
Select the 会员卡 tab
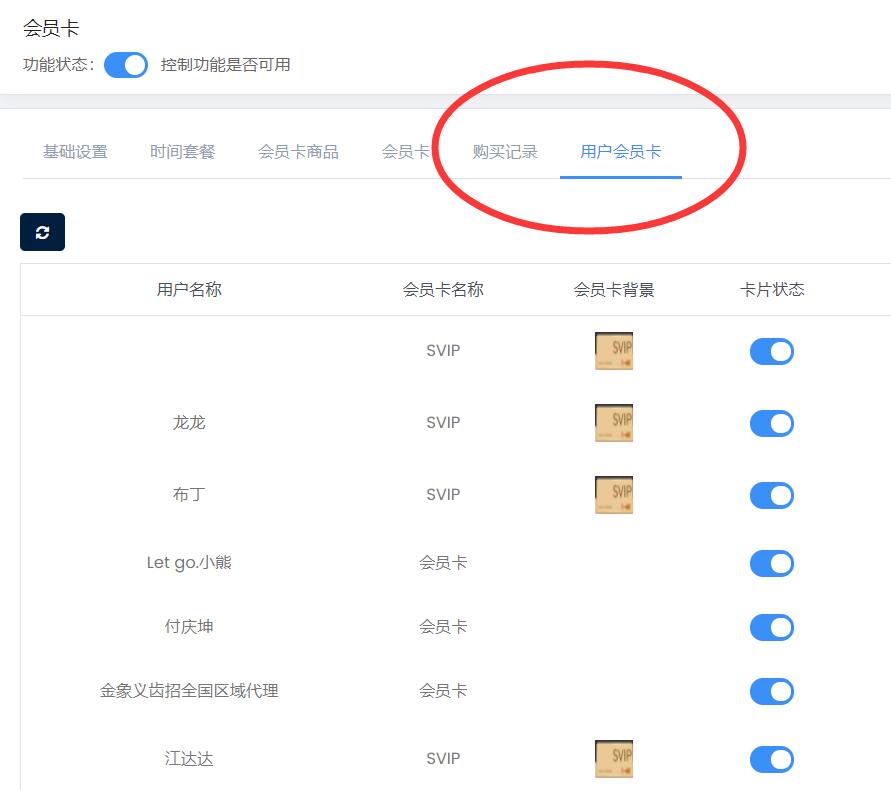click(406, 152)
